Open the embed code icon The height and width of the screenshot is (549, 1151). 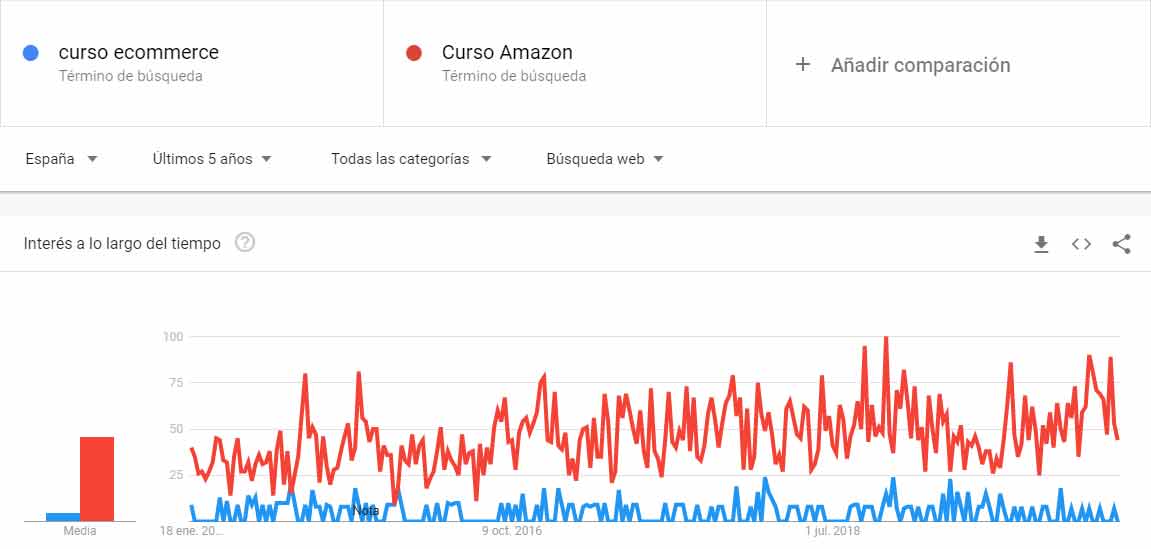[1081, 244]
